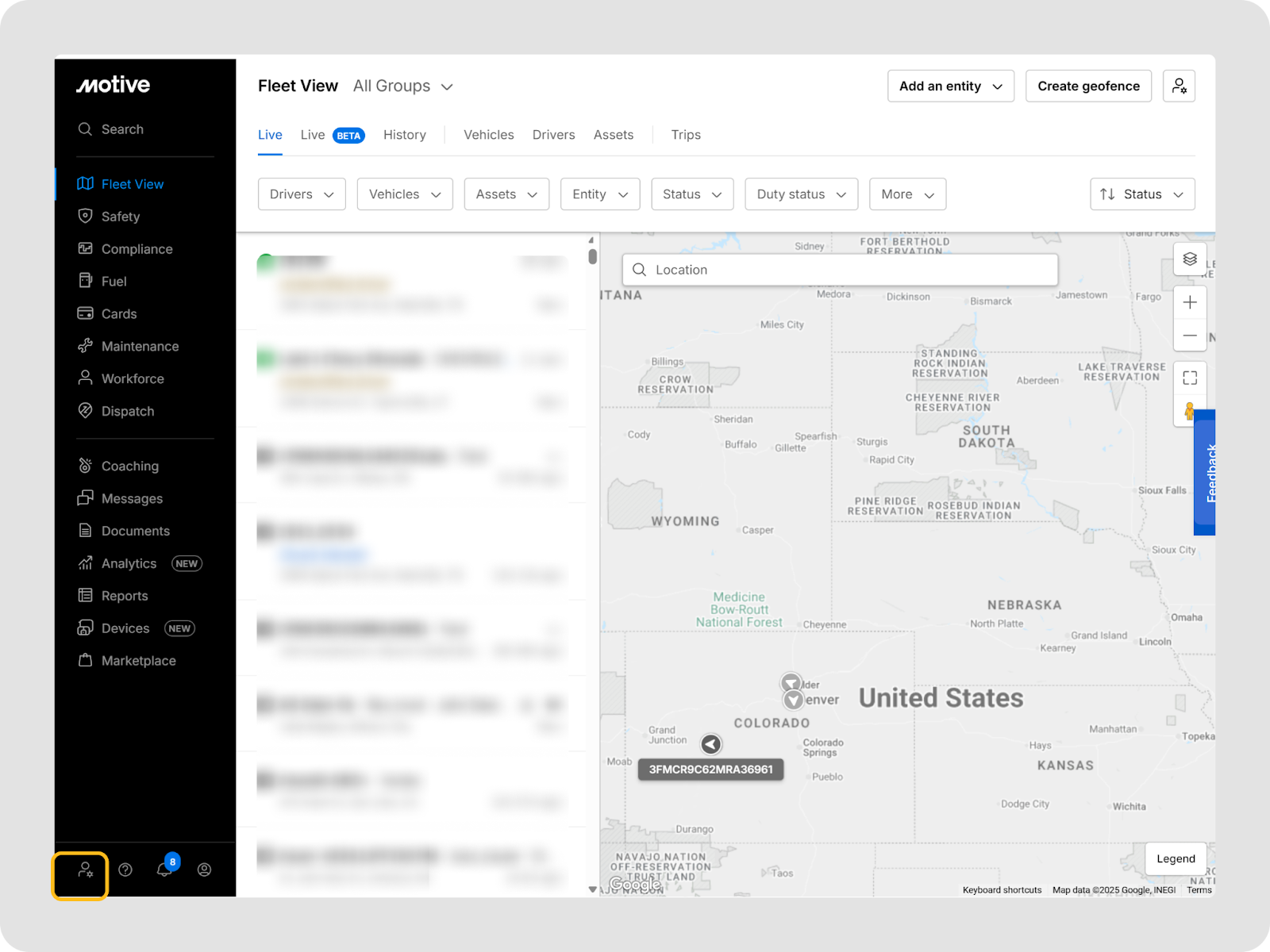Show the map Legend
The width and height of the screenshot is (1270, 952).
tap(1175, 858)
